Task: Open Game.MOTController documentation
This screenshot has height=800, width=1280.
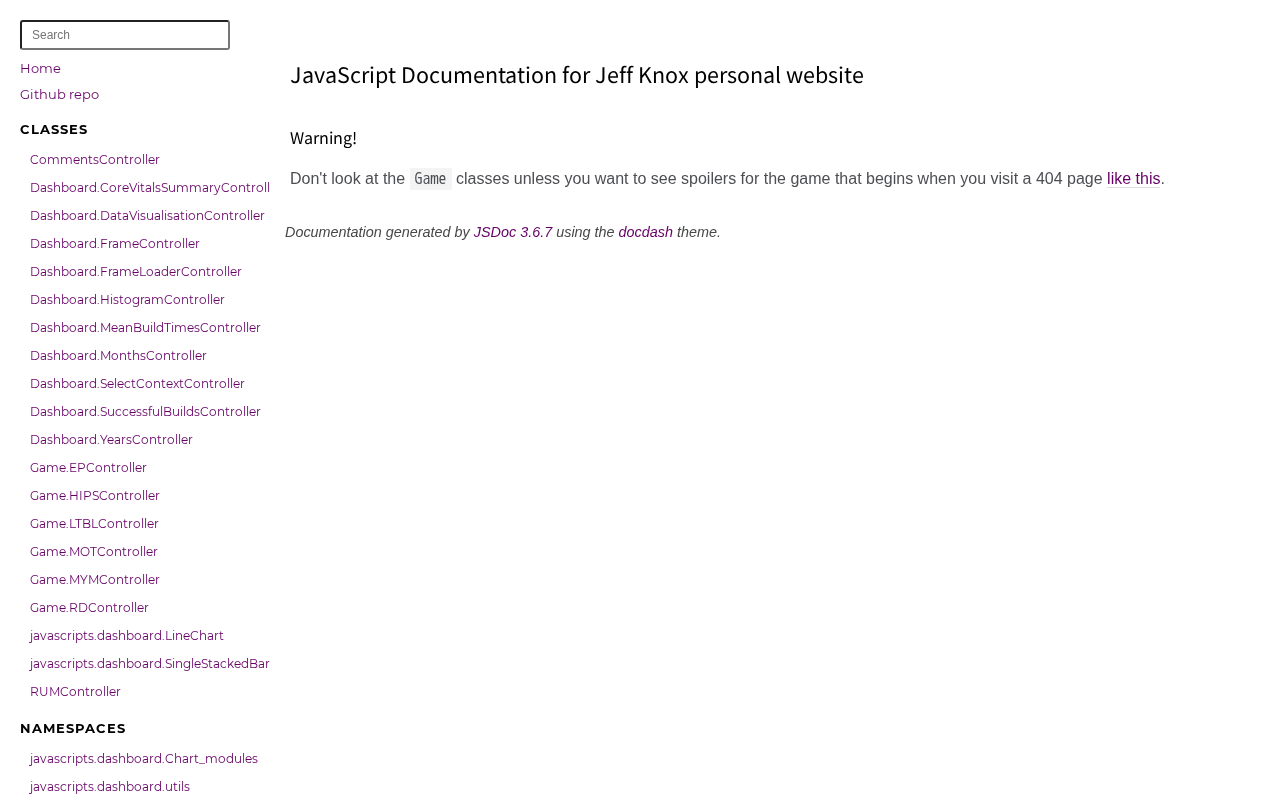Action: 94,552
